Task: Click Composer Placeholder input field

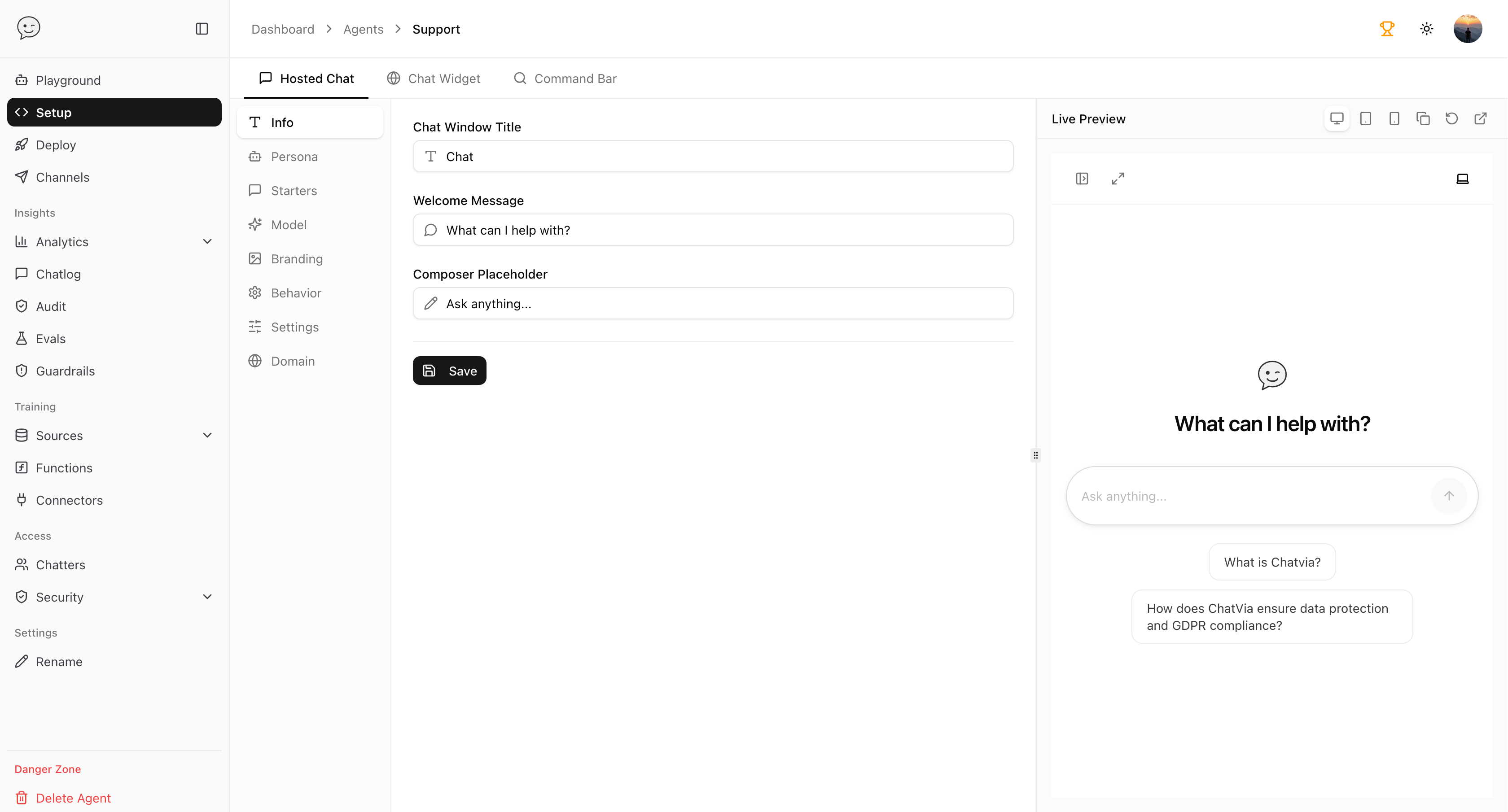Action: (713, 304)
